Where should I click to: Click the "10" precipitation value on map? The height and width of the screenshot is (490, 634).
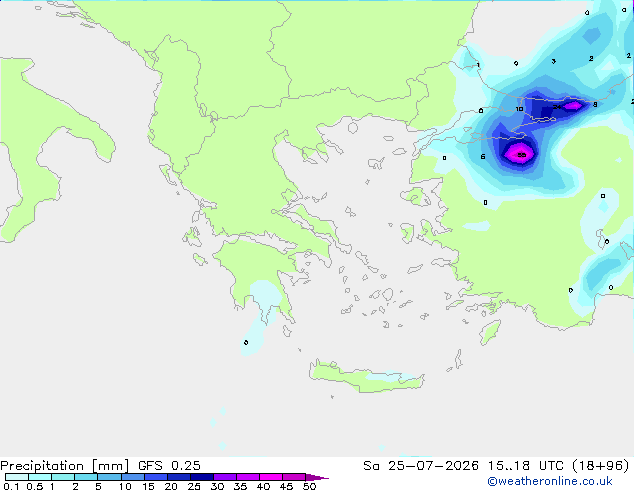[x=519, y=109]
